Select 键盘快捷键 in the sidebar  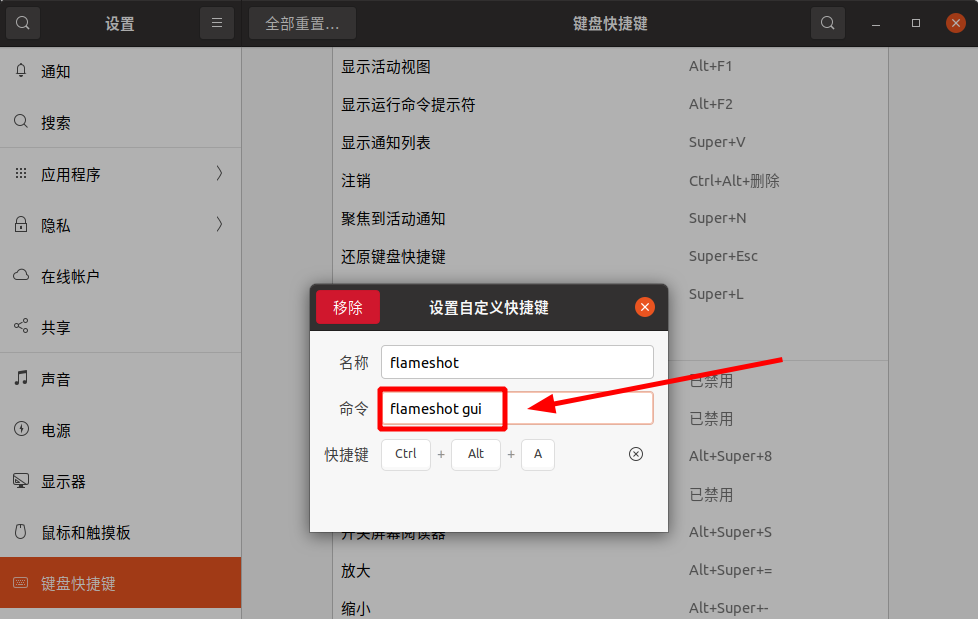(120, 583)
